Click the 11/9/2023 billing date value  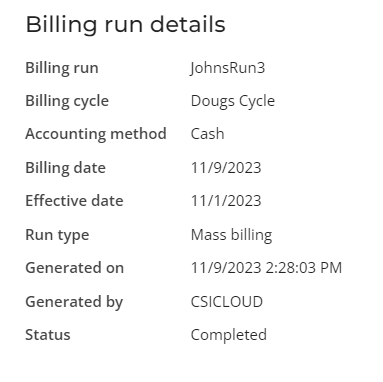tap(226, 168)
